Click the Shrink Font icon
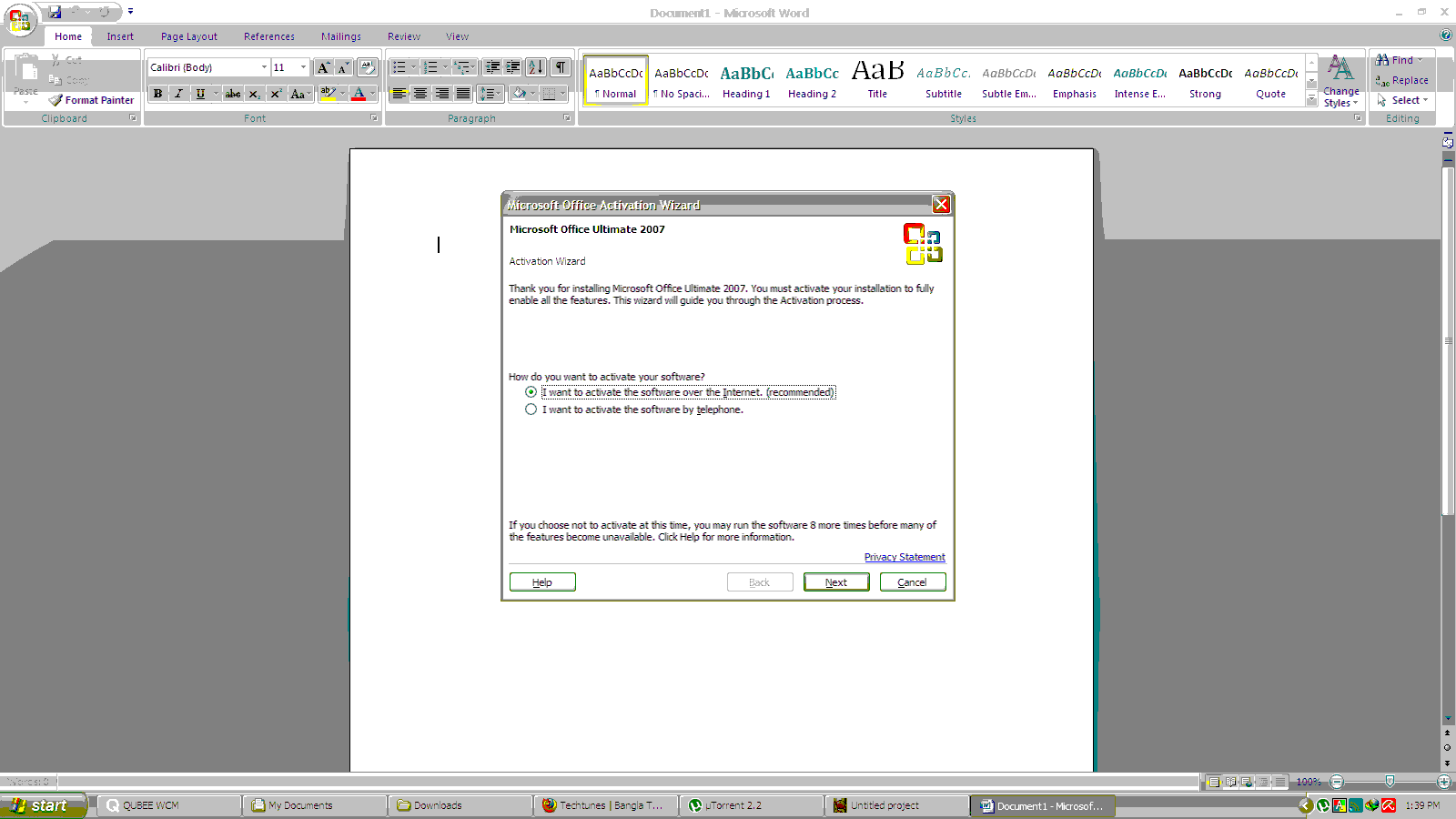 pyautogui.click(x=343, y=67)
